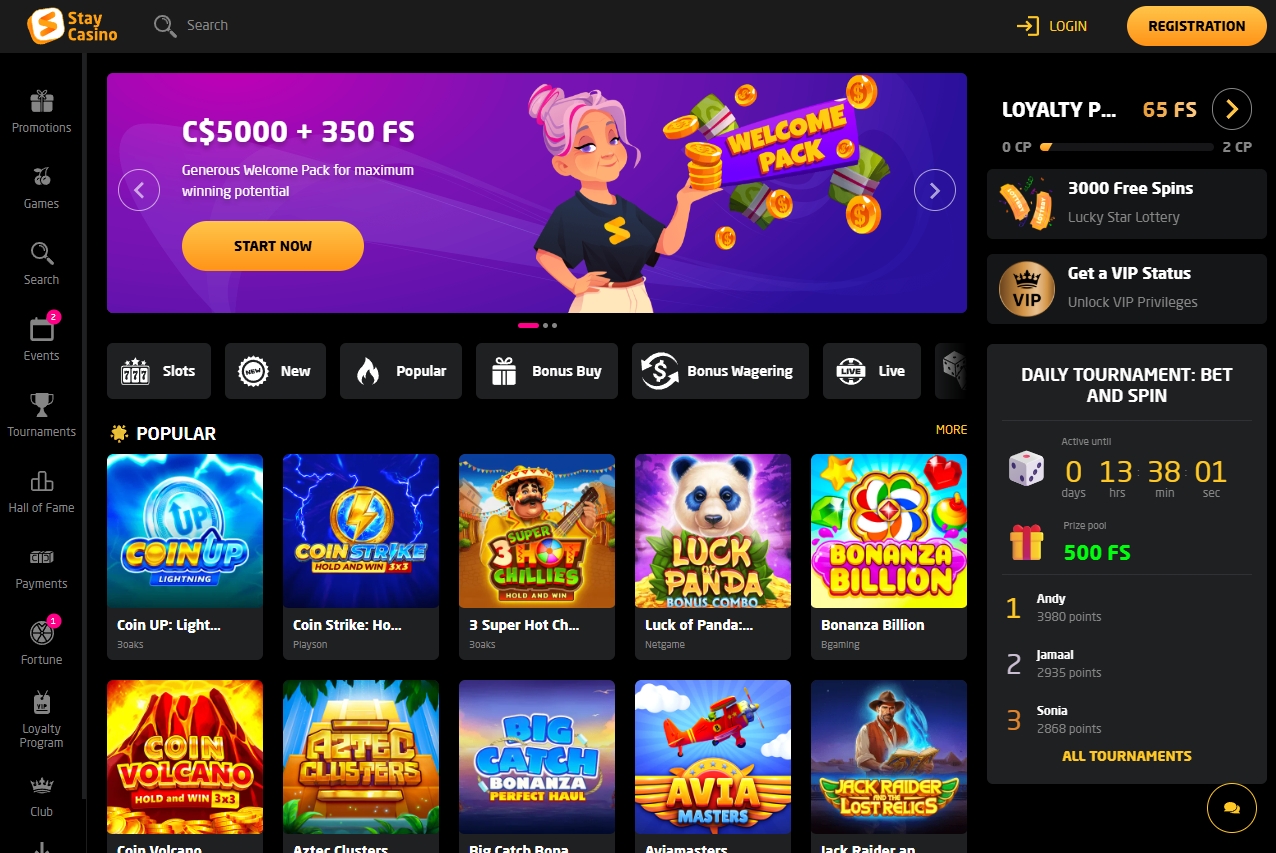Open Events calendar icon in sidebar
Image resolution: width=1276 pixels, height=853 pixels.
(x=42, y=329)
